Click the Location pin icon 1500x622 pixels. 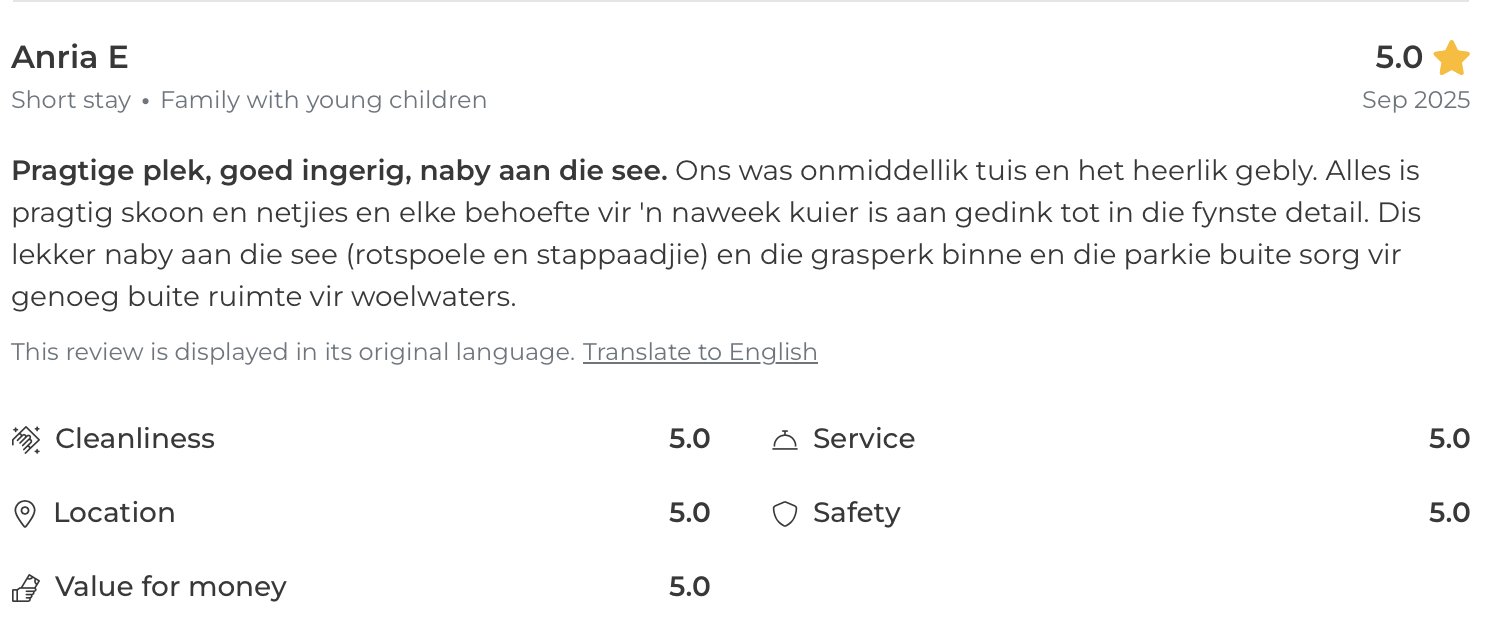point(25,514)
